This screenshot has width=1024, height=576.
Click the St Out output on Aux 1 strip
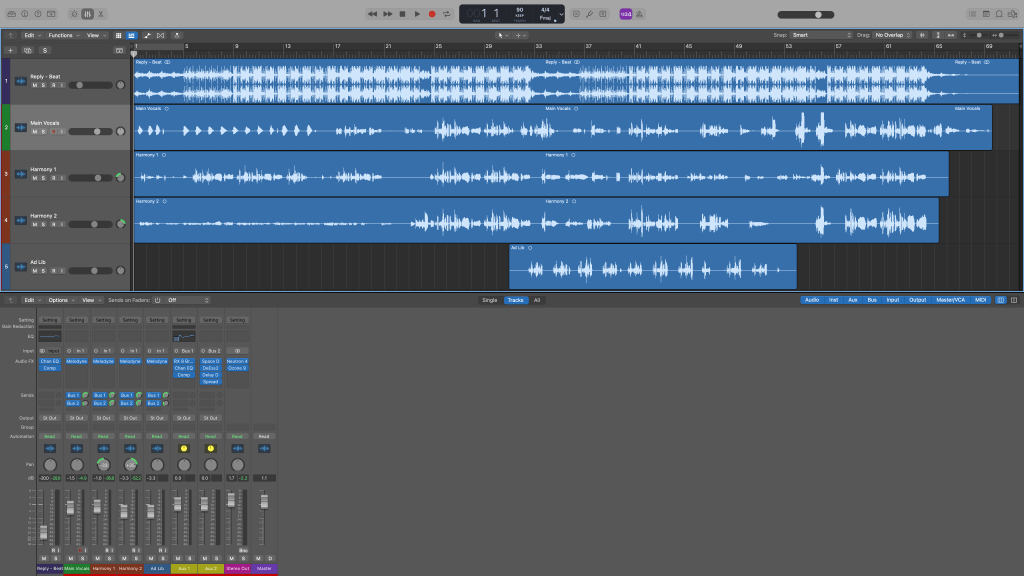[x=184, y=418]
